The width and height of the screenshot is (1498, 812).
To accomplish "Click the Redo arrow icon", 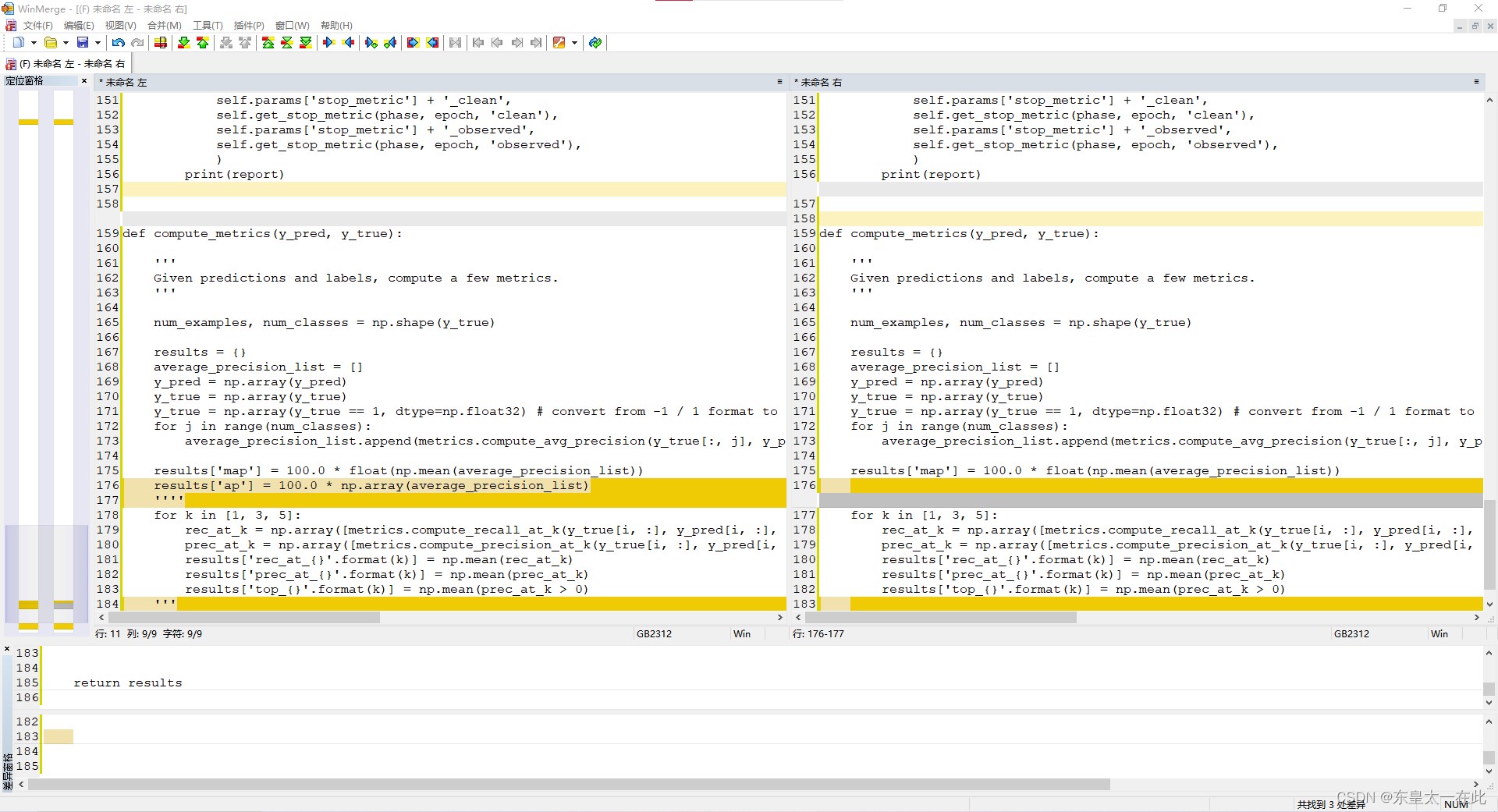I will (137, 43).
